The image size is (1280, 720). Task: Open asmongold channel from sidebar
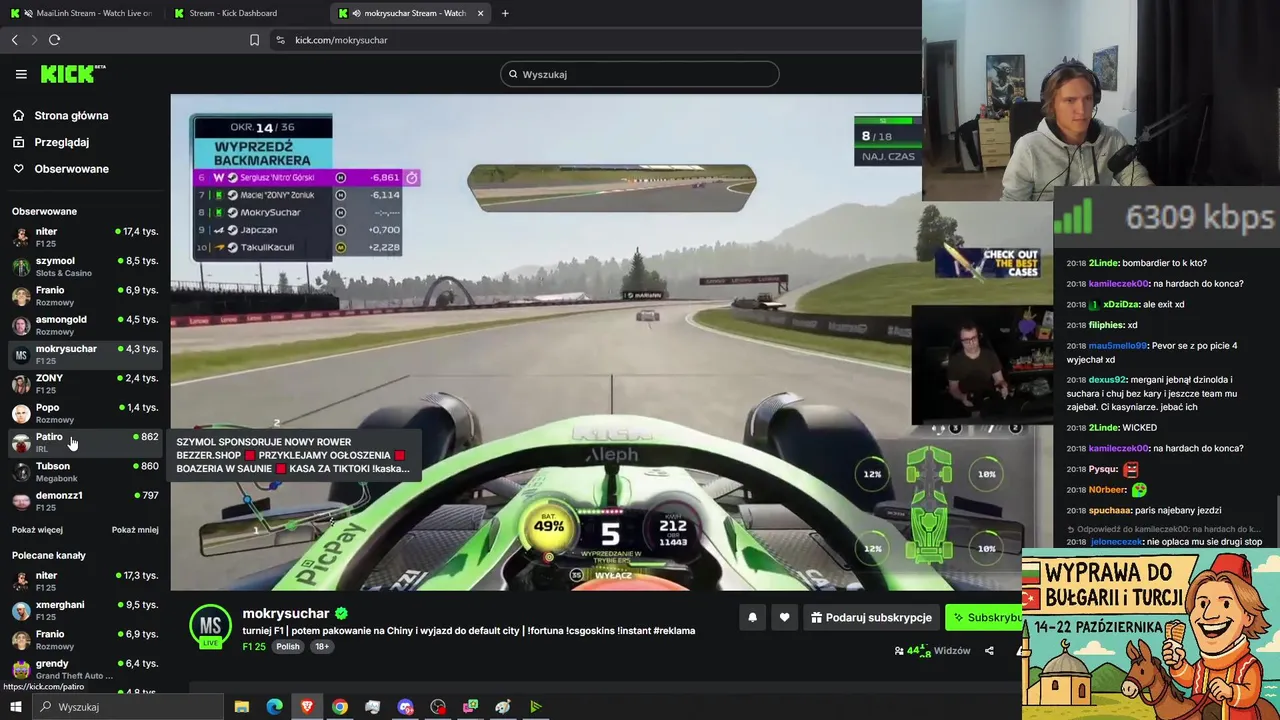point(85,325)
